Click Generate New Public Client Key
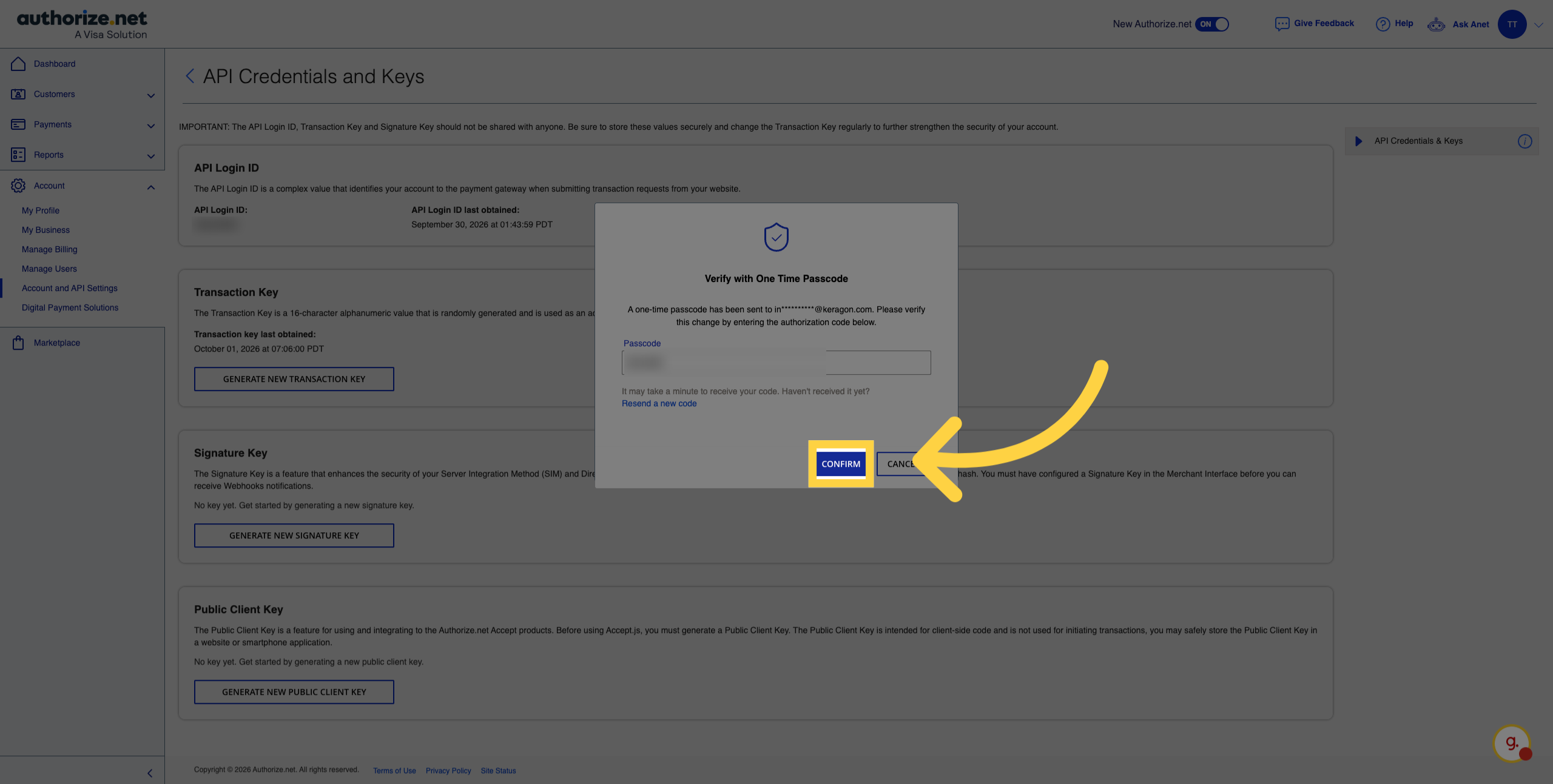The height and width of the screenshot is (784, 1553). 294,692
